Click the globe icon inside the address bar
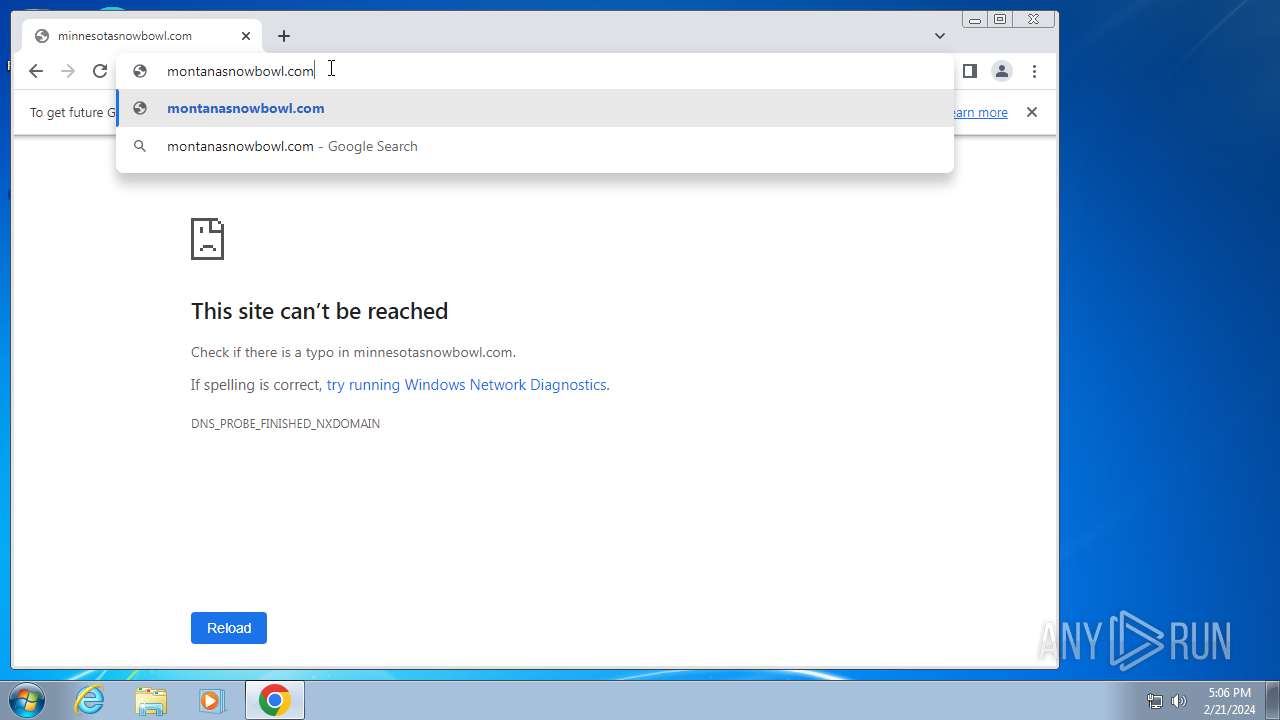 (141, 71)
